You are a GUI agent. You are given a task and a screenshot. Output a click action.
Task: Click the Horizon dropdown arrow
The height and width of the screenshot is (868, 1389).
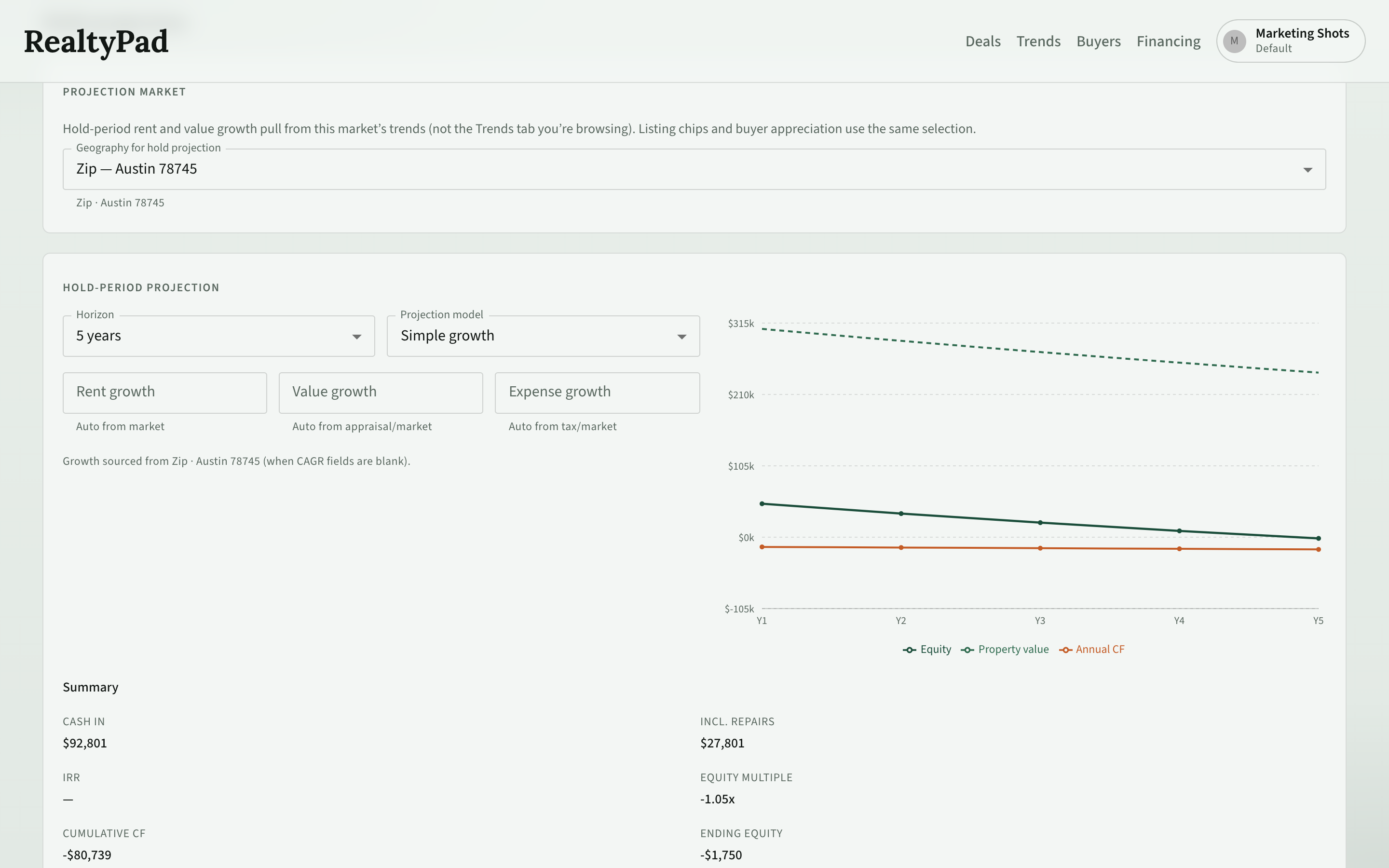tap(356, 337)
